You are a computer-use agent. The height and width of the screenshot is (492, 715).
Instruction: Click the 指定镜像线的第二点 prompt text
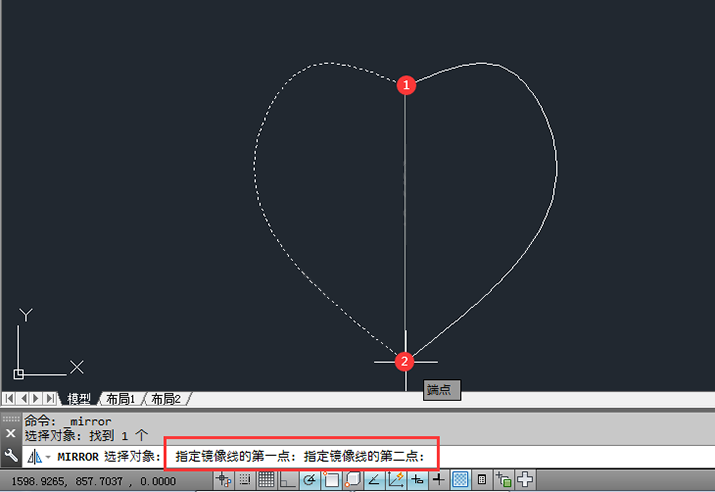coord(364,456)
